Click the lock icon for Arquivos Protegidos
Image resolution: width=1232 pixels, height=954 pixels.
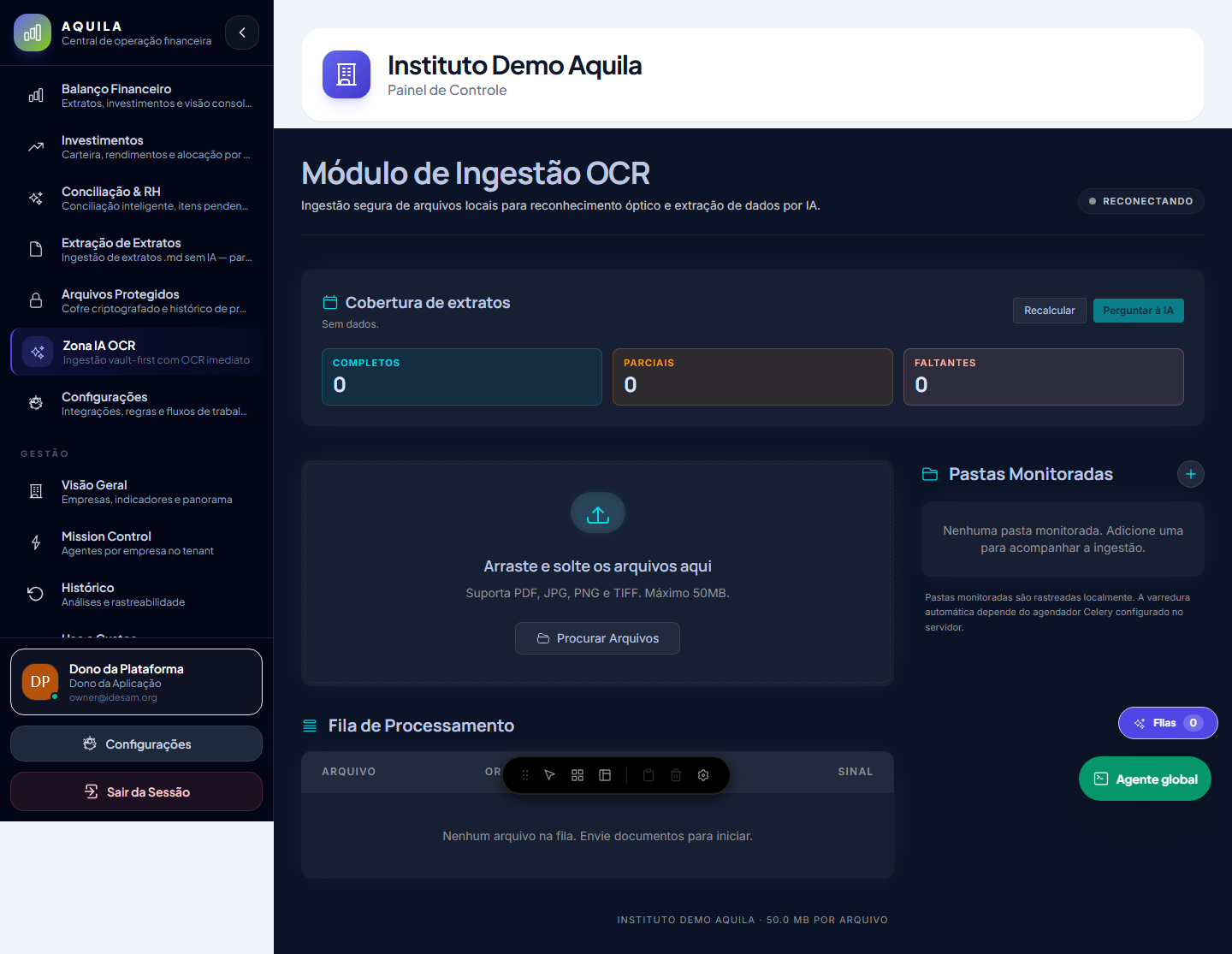coord(36,300)
